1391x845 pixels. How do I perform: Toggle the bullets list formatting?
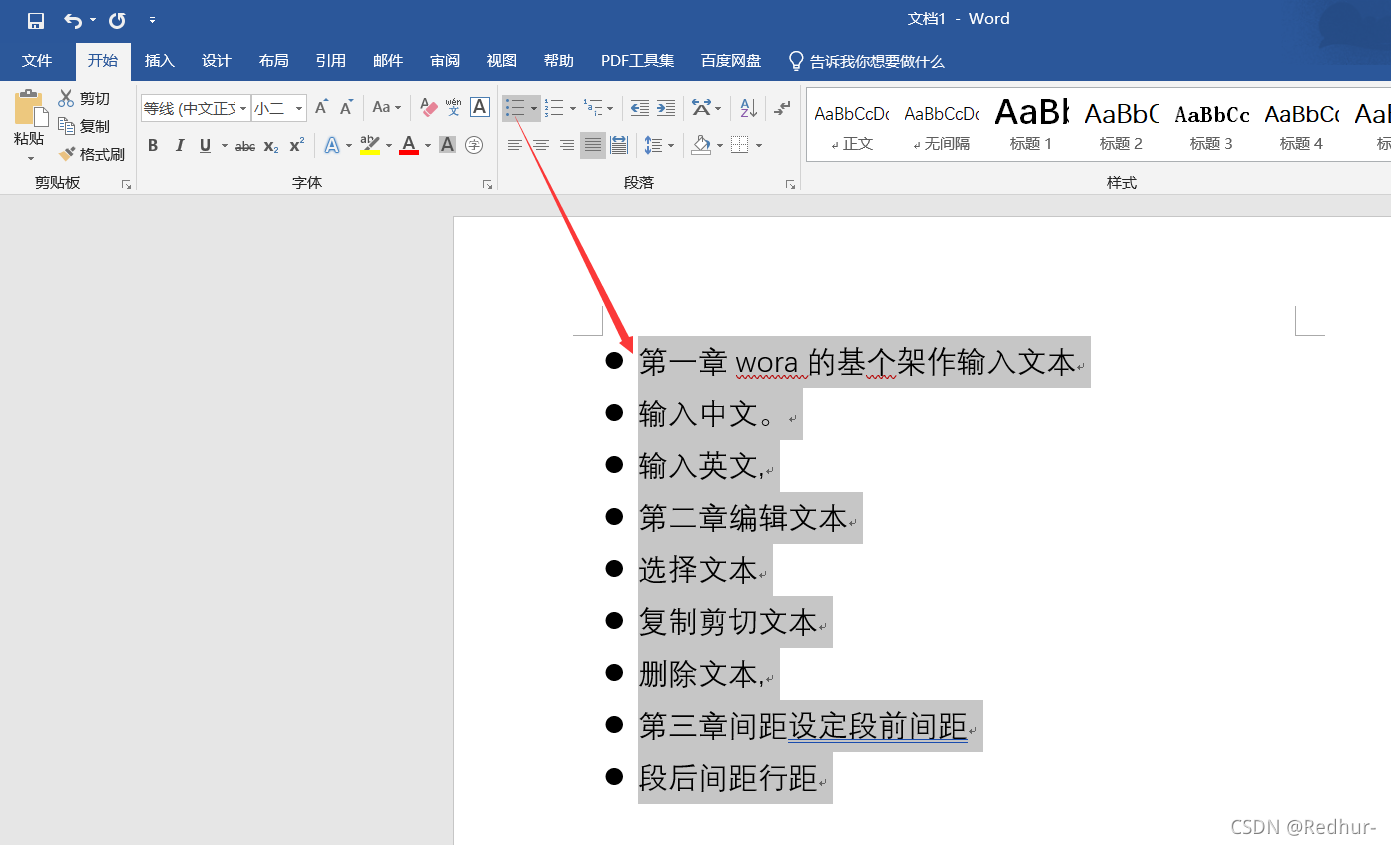point(514,107)
